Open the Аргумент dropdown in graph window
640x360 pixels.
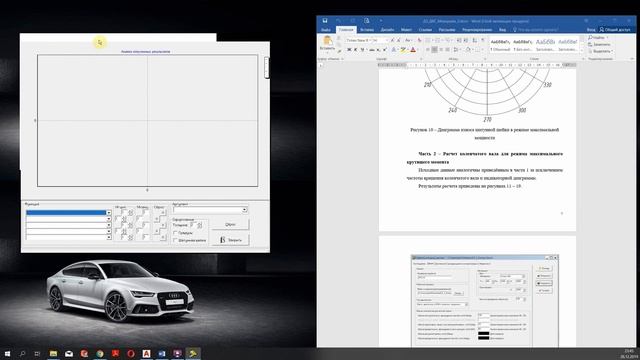click(x=210, y=210)
